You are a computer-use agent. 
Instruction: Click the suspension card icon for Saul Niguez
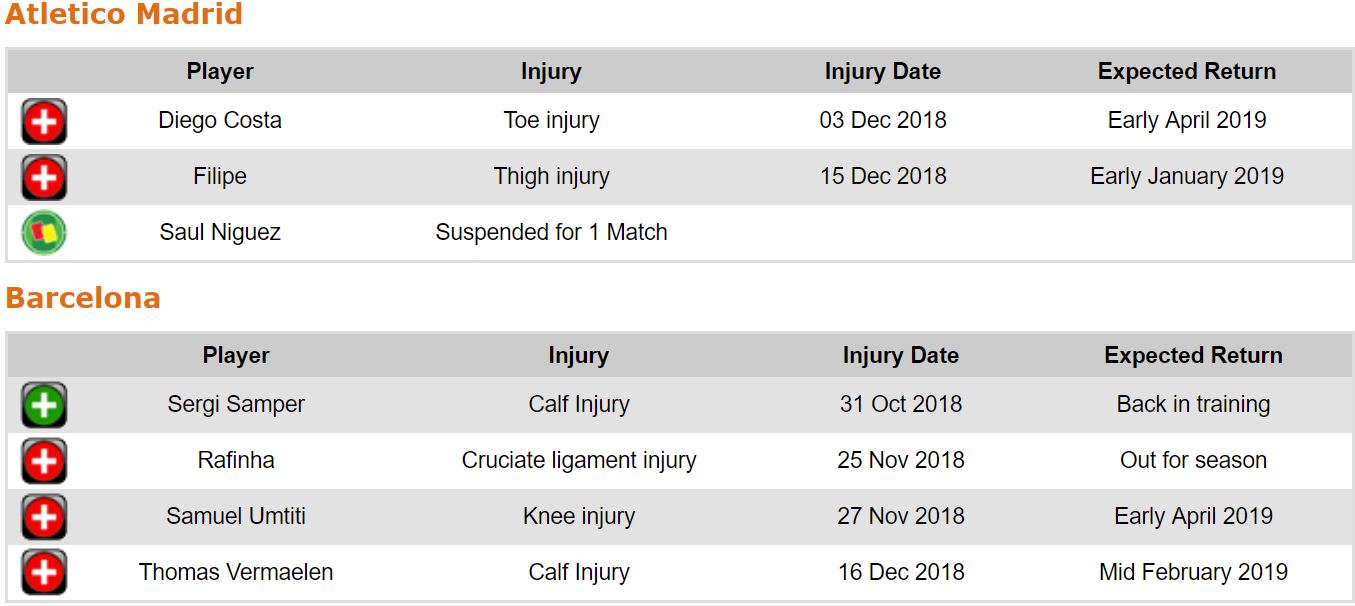(44, 233)
